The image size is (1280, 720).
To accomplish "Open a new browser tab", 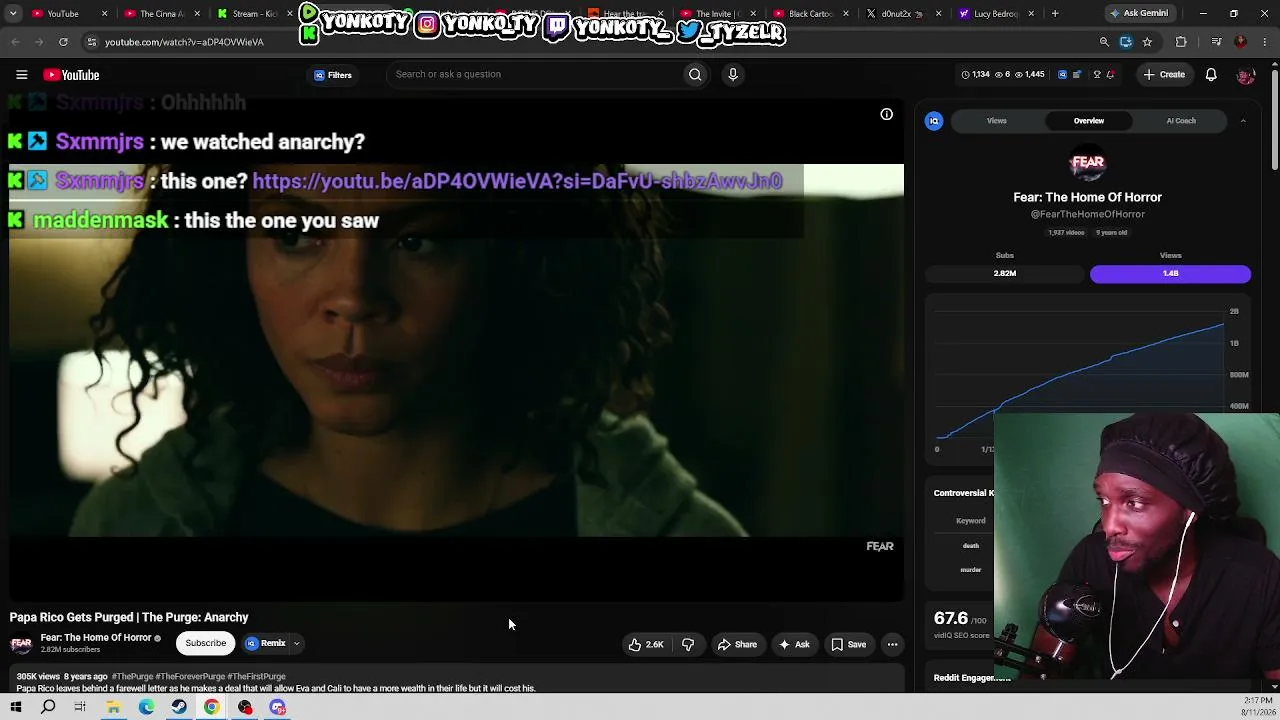I will [1055, 14].
